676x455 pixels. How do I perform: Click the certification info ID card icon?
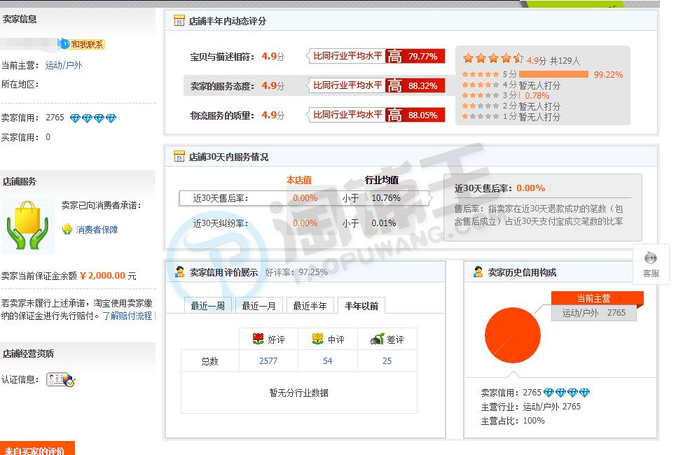61,380
